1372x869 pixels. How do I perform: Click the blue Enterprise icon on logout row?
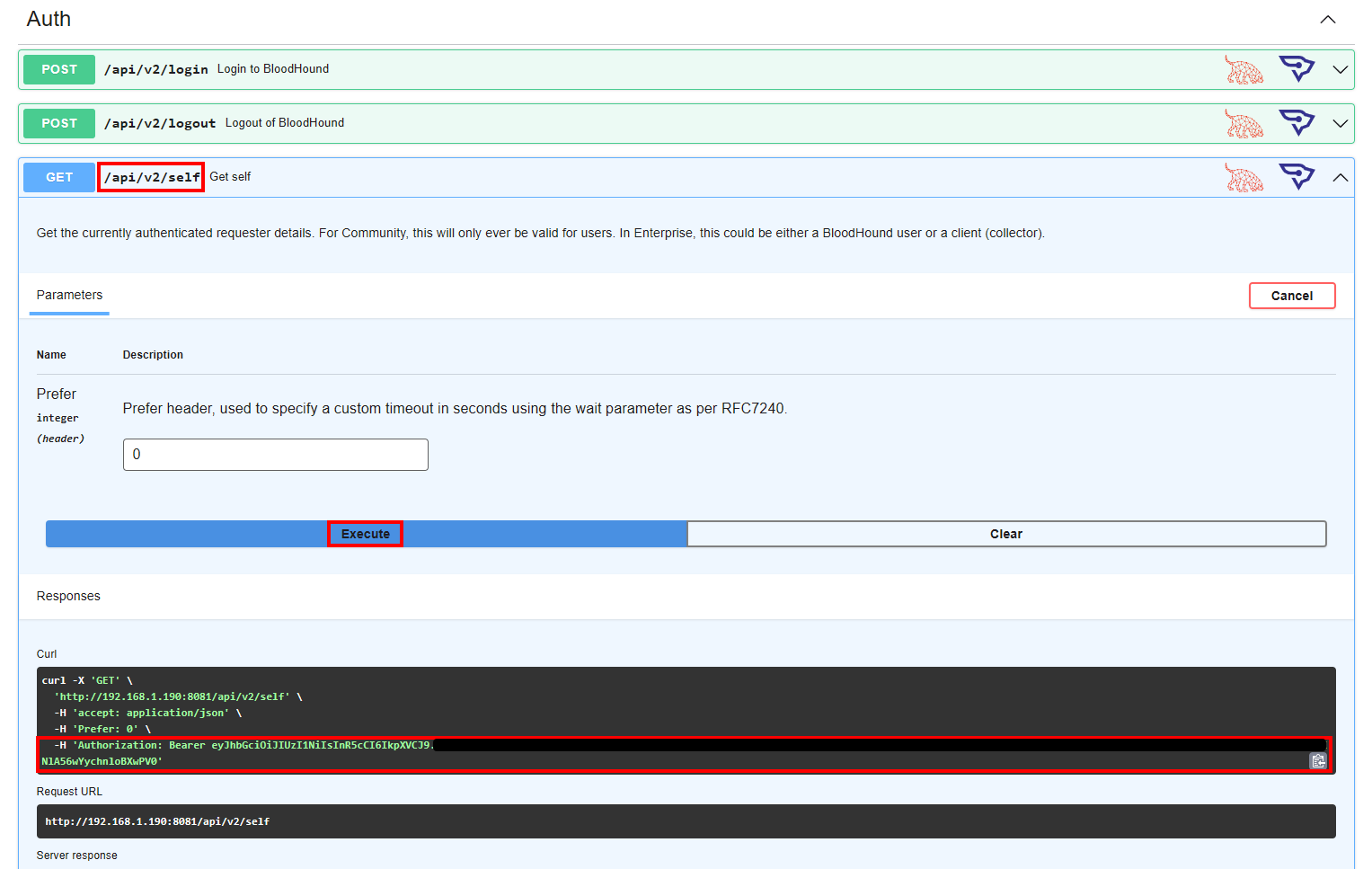pyautogui.click(x=1297, y=122)
